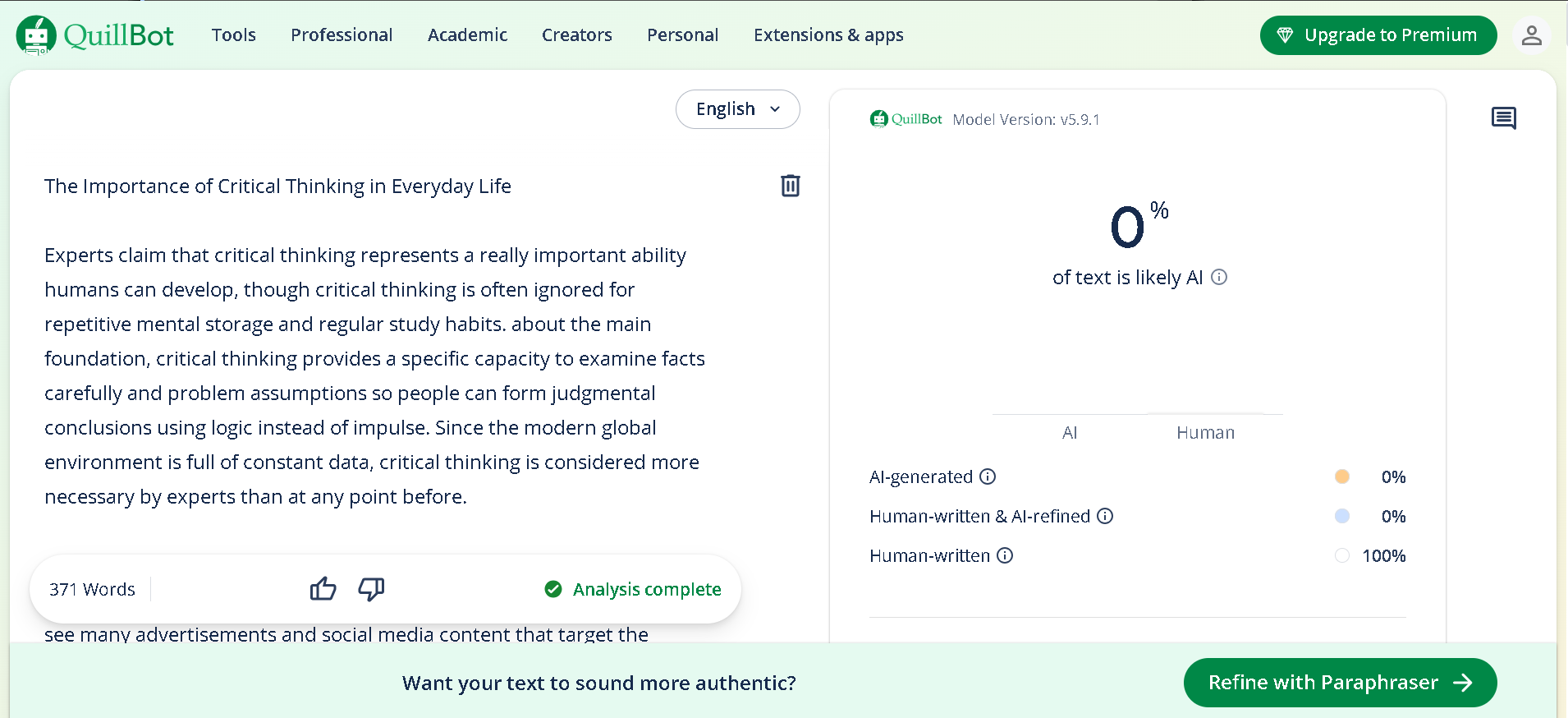The height and width of the screenshot is (718, 1568).
Task: Click the essay title 'The Importance of Critical Thinking'
Action: pos(277,186)
